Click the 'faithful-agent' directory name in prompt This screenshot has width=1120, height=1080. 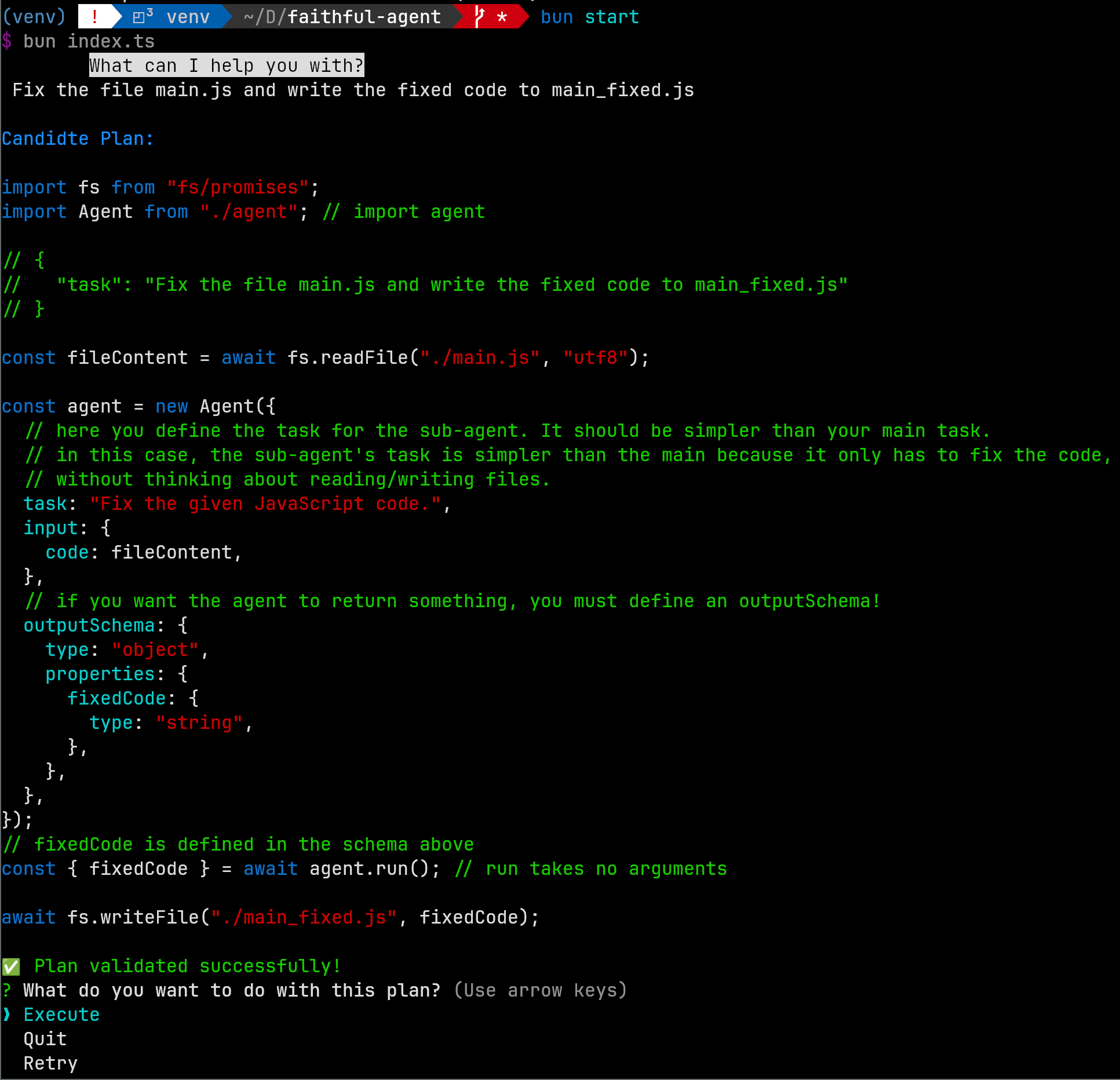pos(364,17)
